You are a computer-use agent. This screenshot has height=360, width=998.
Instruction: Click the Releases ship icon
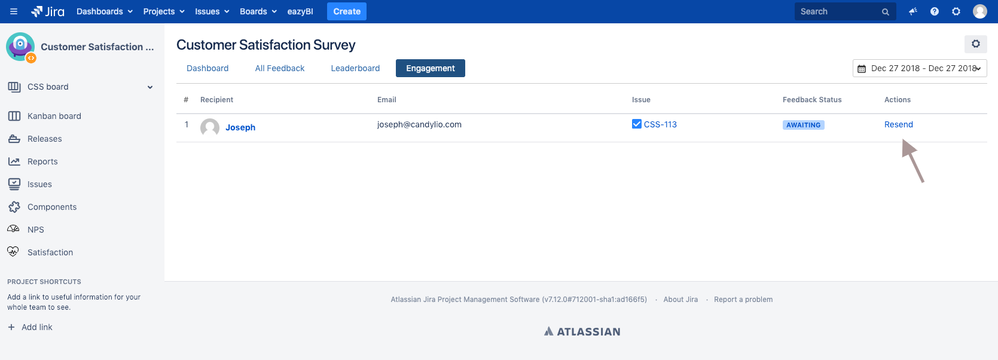click(14, 139)
